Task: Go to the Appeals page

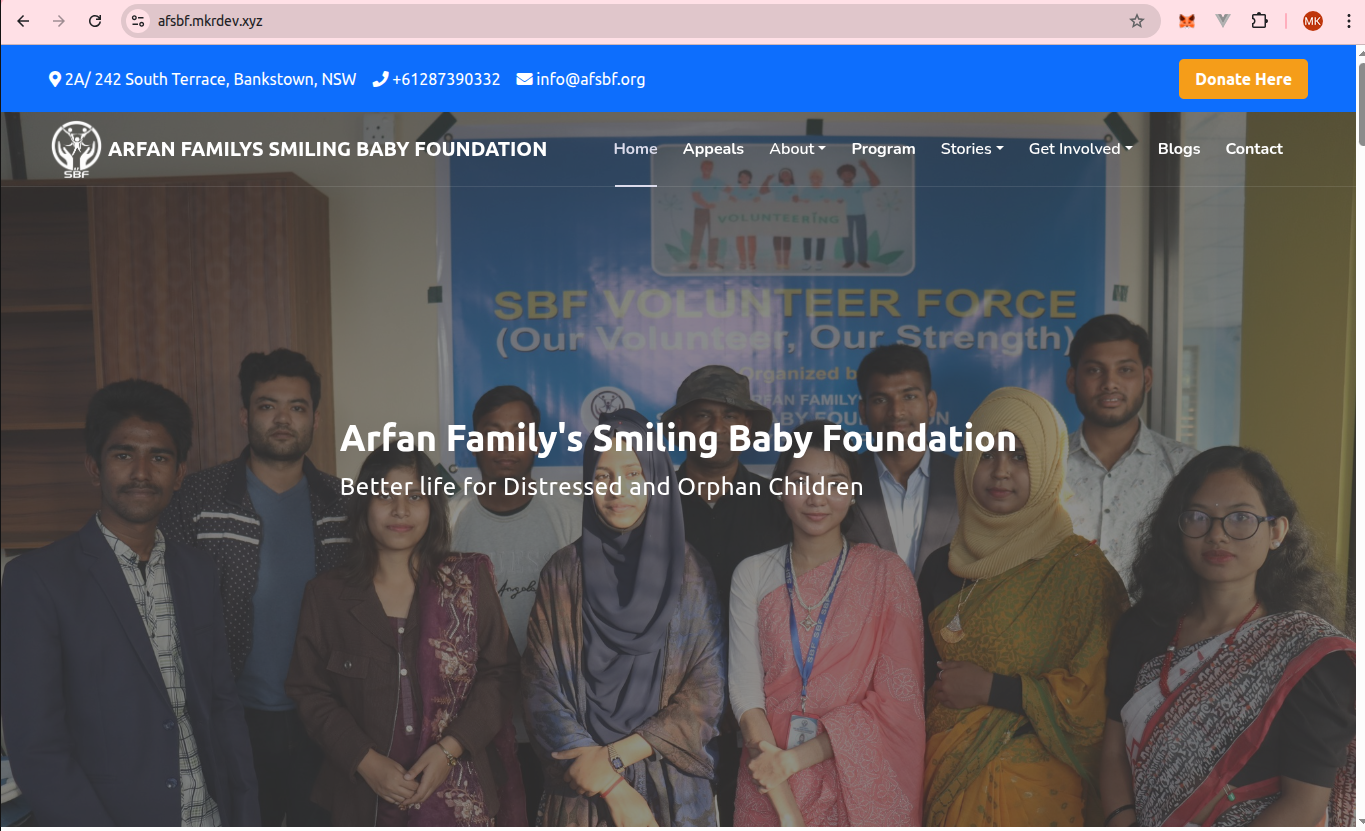Action: coord(713,149)
